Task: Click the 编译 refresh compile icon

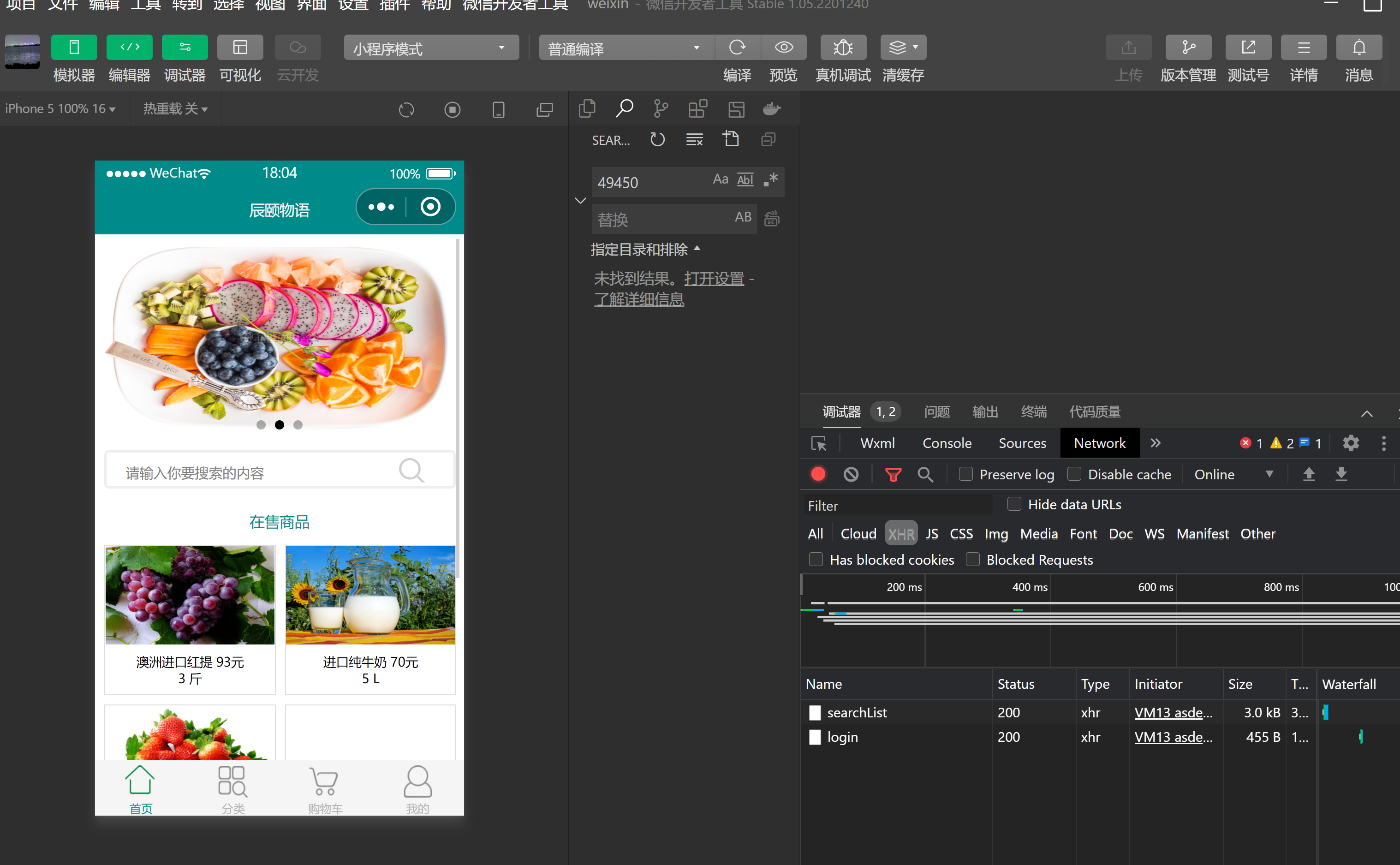Action: coord(737,48)
